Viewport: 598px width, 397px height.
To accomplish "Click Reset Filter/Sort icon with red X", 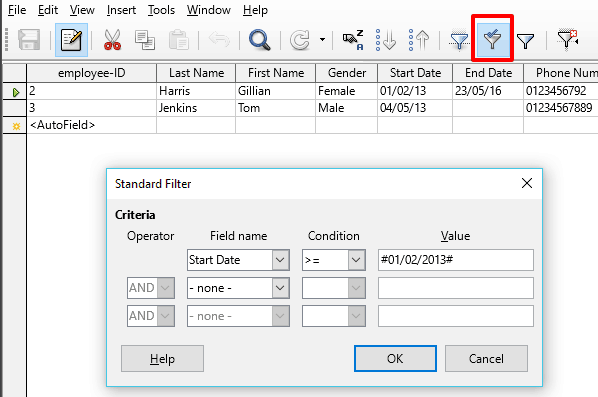I will 567,40.
